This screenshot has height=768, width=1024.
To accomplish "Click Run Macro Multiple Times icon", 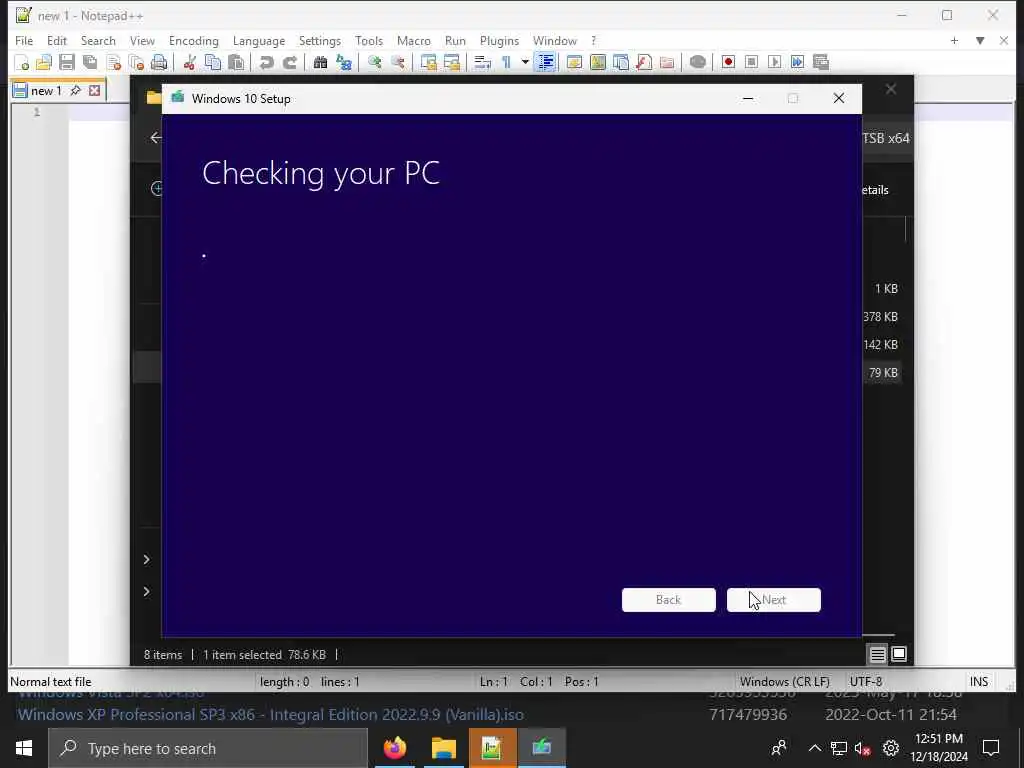I will pyautogui.click(x=797, y=63).
